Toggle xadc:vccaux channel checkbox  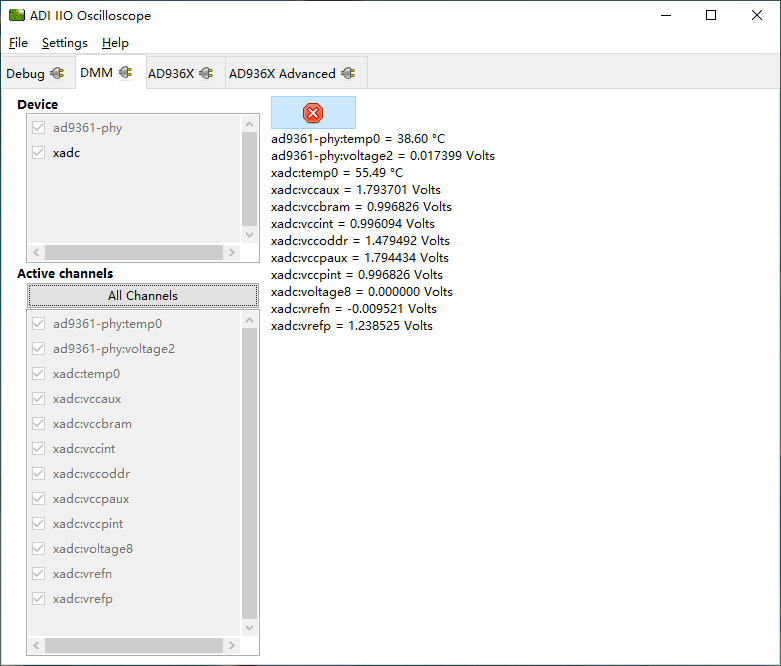(38, 399)
